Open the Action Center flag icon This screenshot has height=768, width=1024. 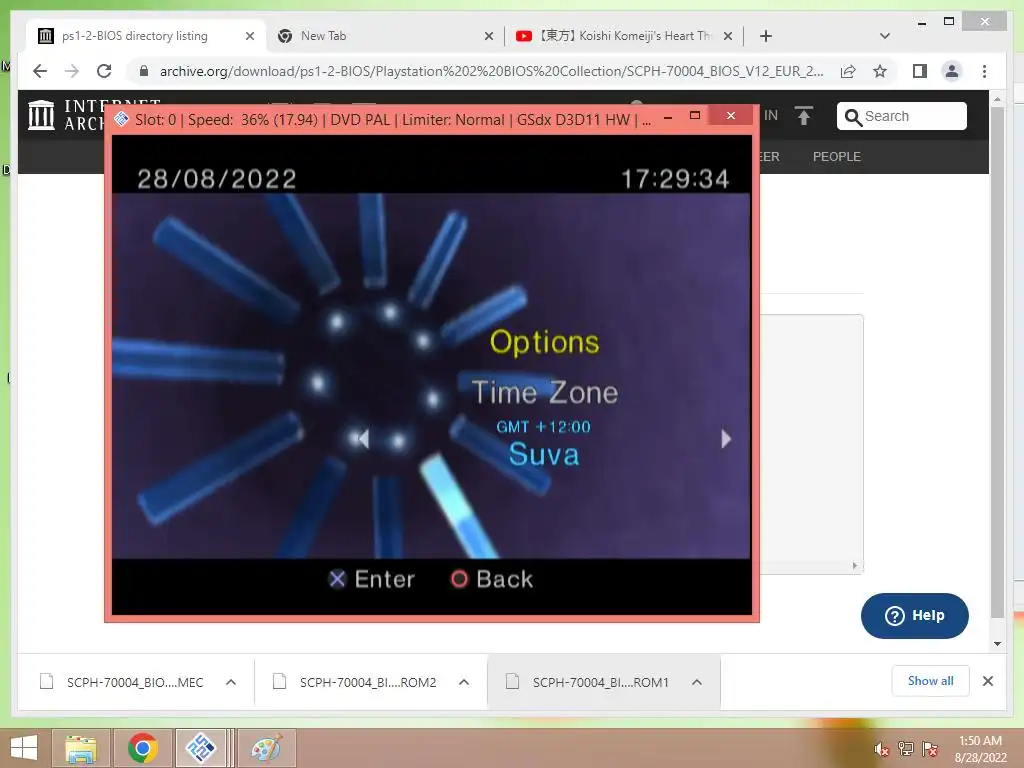930,749
